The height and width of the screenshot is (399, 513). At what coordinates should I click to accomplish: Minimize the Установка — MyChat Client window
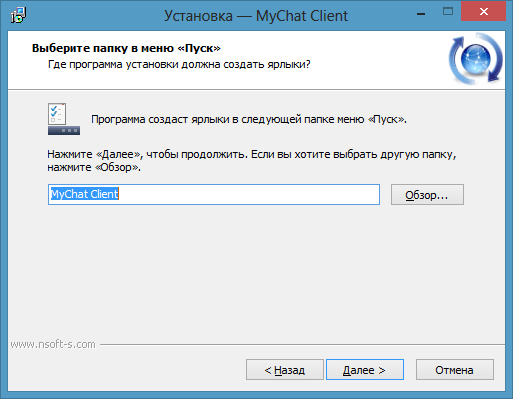(x=421, y=14)
